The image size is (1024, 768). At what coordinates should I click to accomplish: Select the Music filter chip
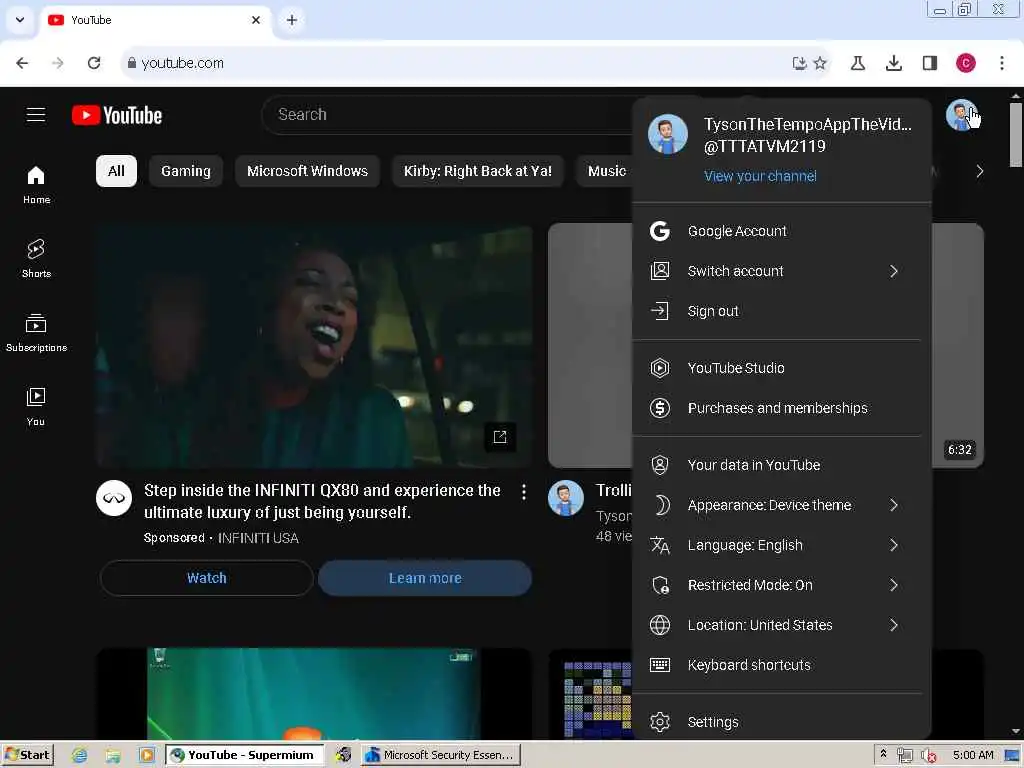(605, 171)
